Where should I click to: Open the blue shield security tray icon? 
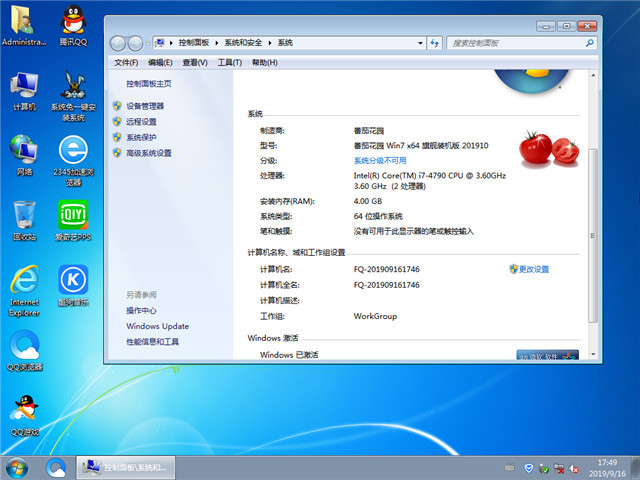point(529,468)
